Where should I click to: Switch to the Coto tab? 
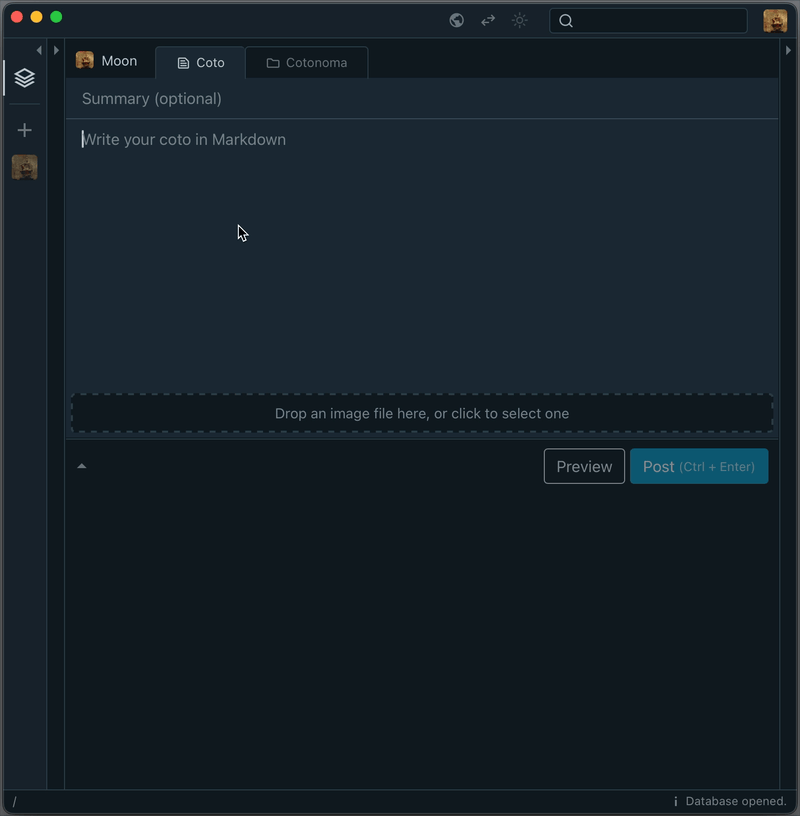201,62
